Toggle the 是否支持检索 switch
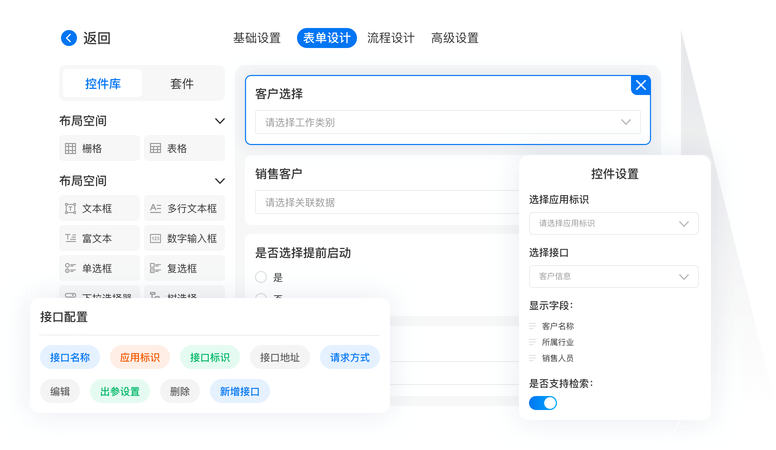776x450 pixels. tap(543, 403)
